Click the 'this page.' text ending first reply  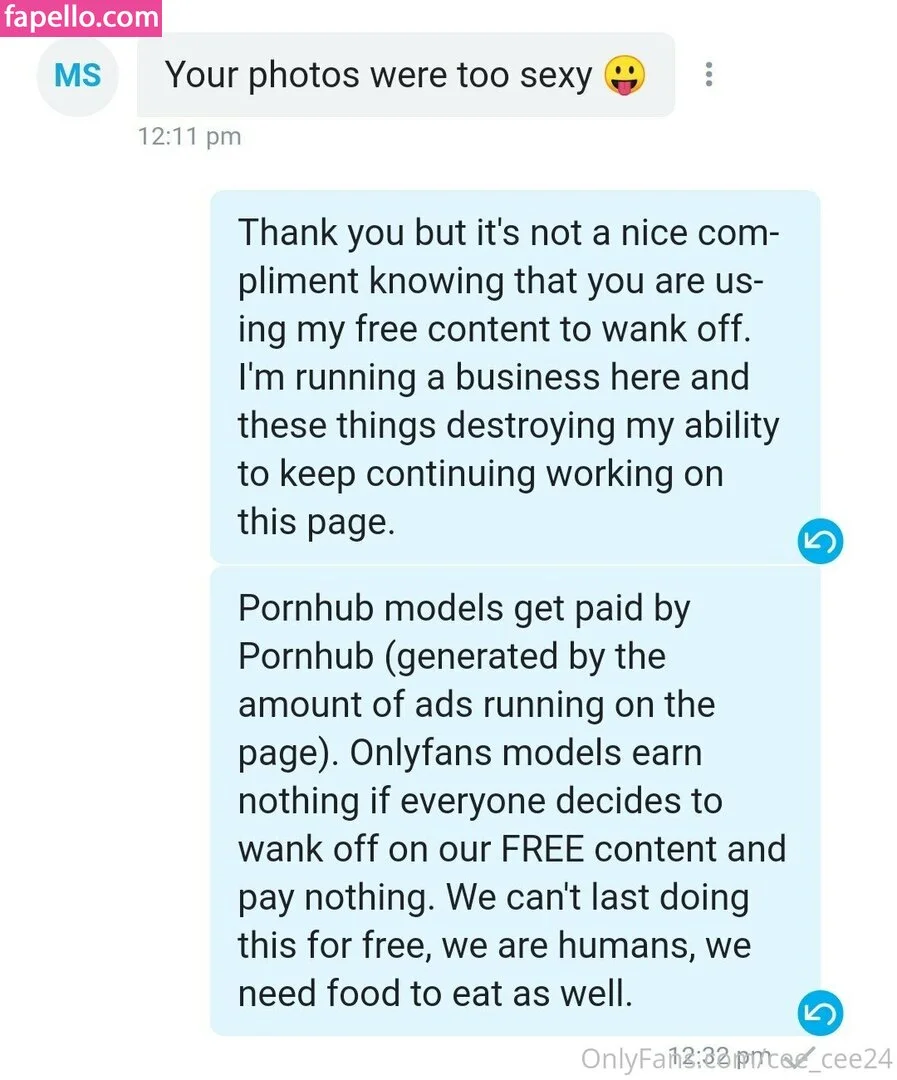pos(316,521)
